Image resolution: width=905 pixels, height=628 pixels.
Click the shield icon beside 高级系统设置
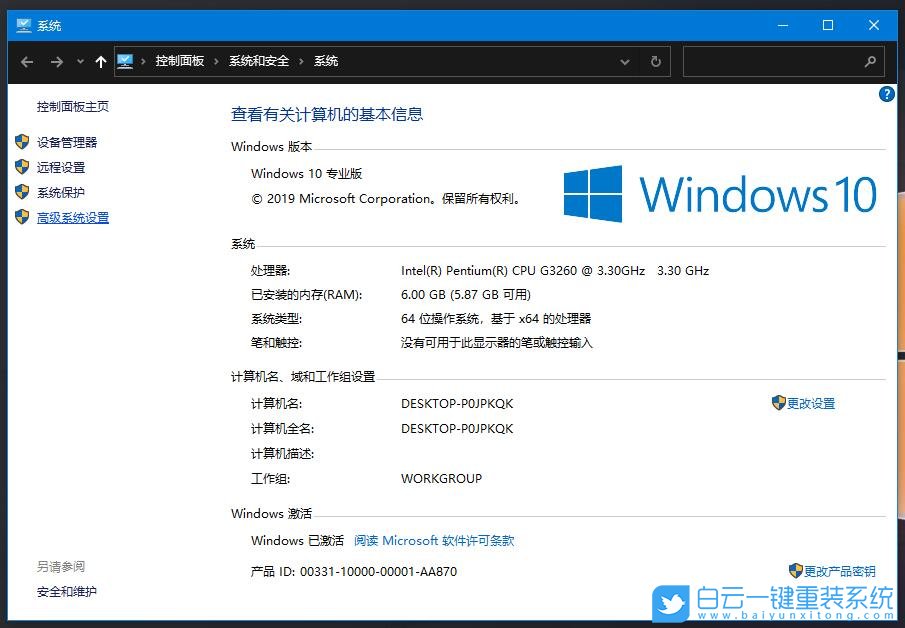(x=23, y=217)
